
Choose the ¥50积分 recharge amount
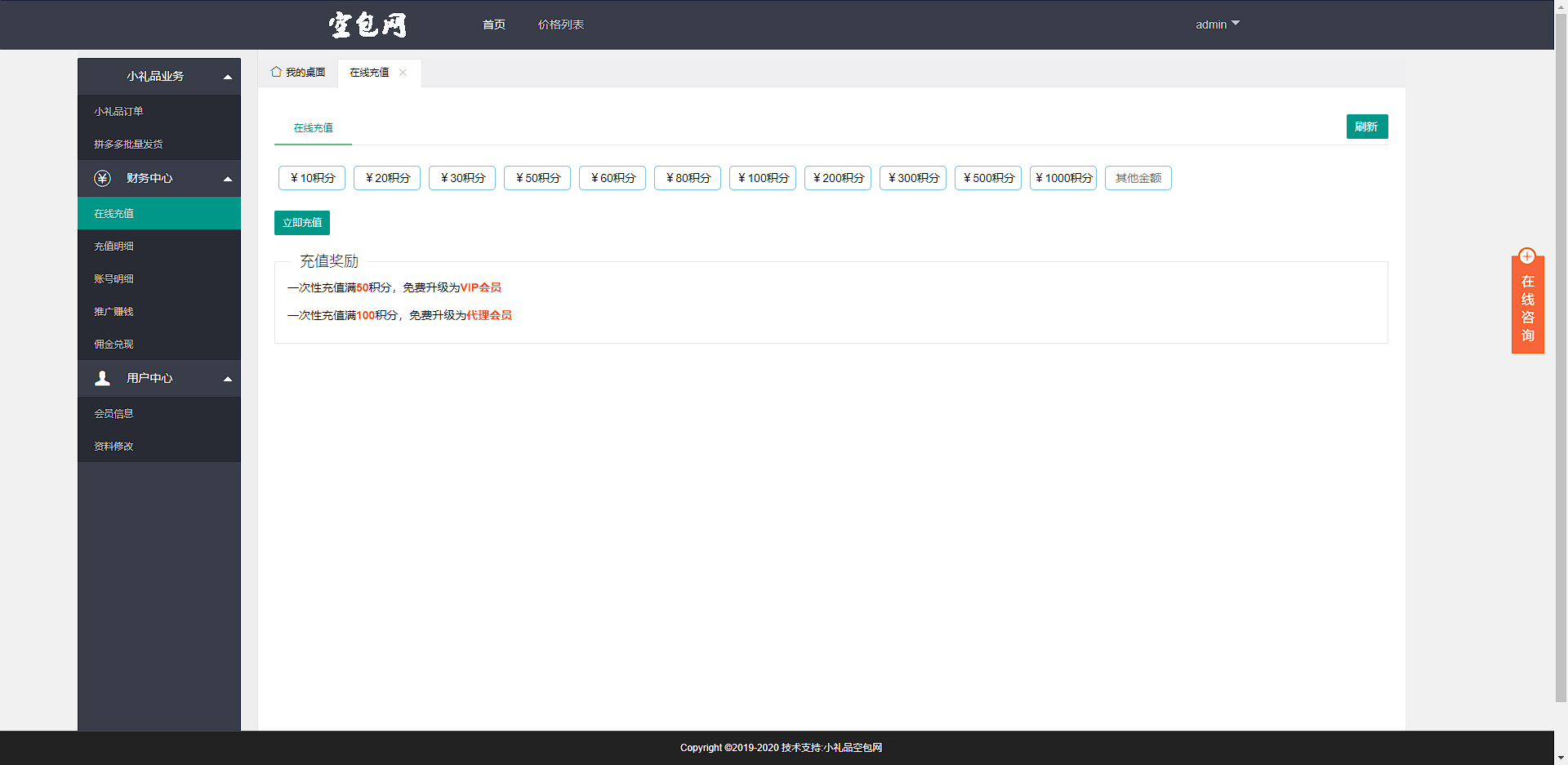(x=537, y=178)
